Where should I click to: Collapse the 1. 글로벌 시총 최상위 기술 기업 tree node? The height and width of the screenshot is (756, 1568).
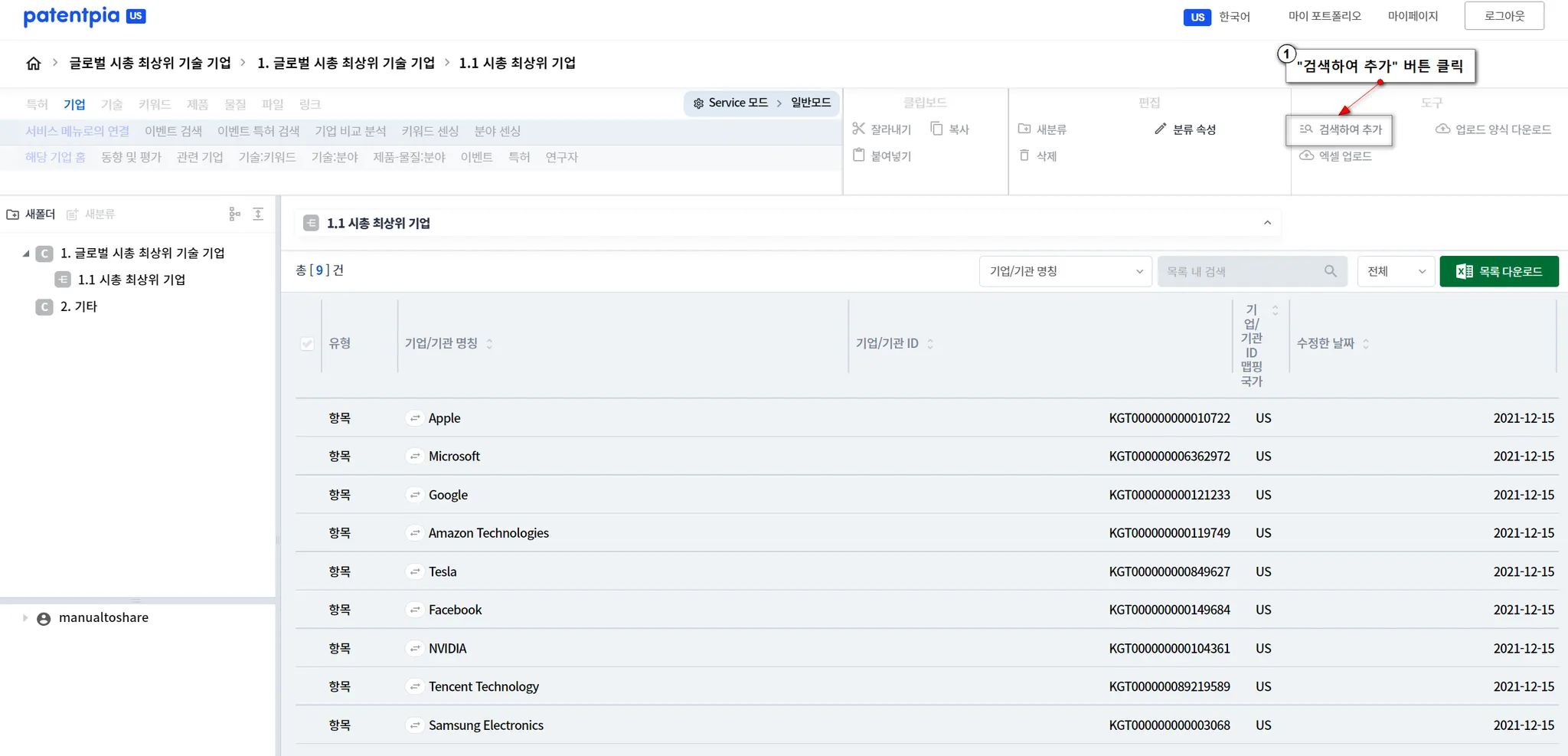(26, 254)
